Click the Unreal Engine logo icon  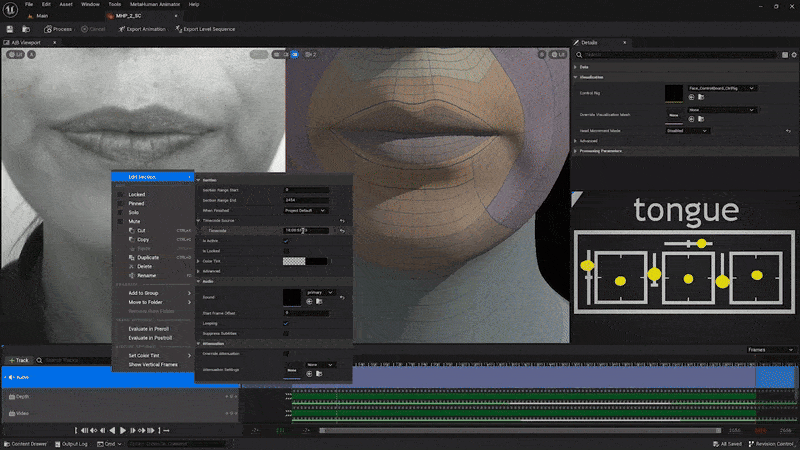pos(10,9)
